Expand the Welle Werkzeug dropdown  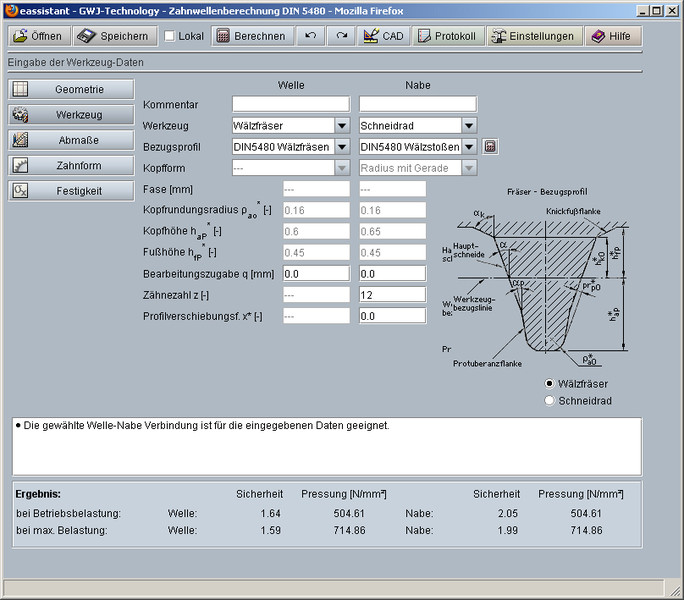(x=341, y=126)
